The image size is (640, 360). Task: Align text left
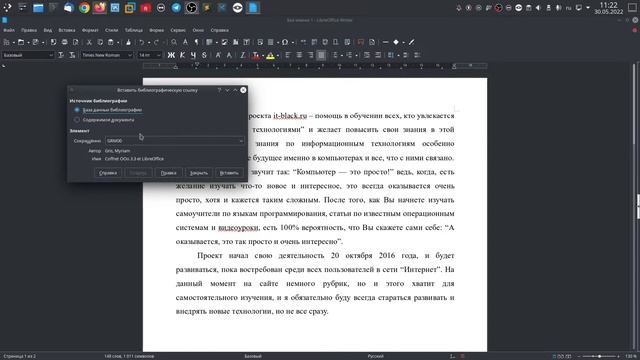click(288, 55)
